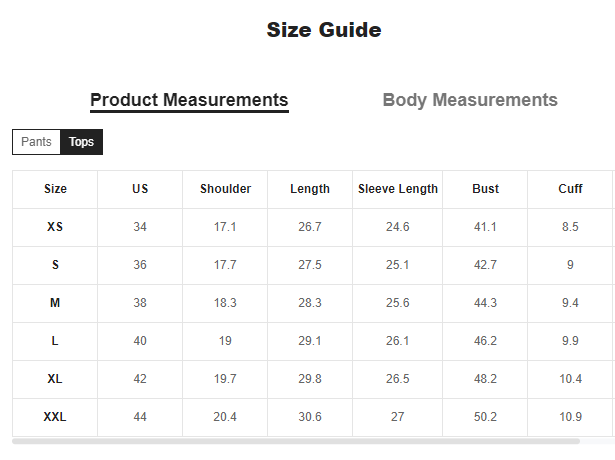Open the Body Measurements tab
Screen dimensions: 615x460
click(x=470, y=100)
